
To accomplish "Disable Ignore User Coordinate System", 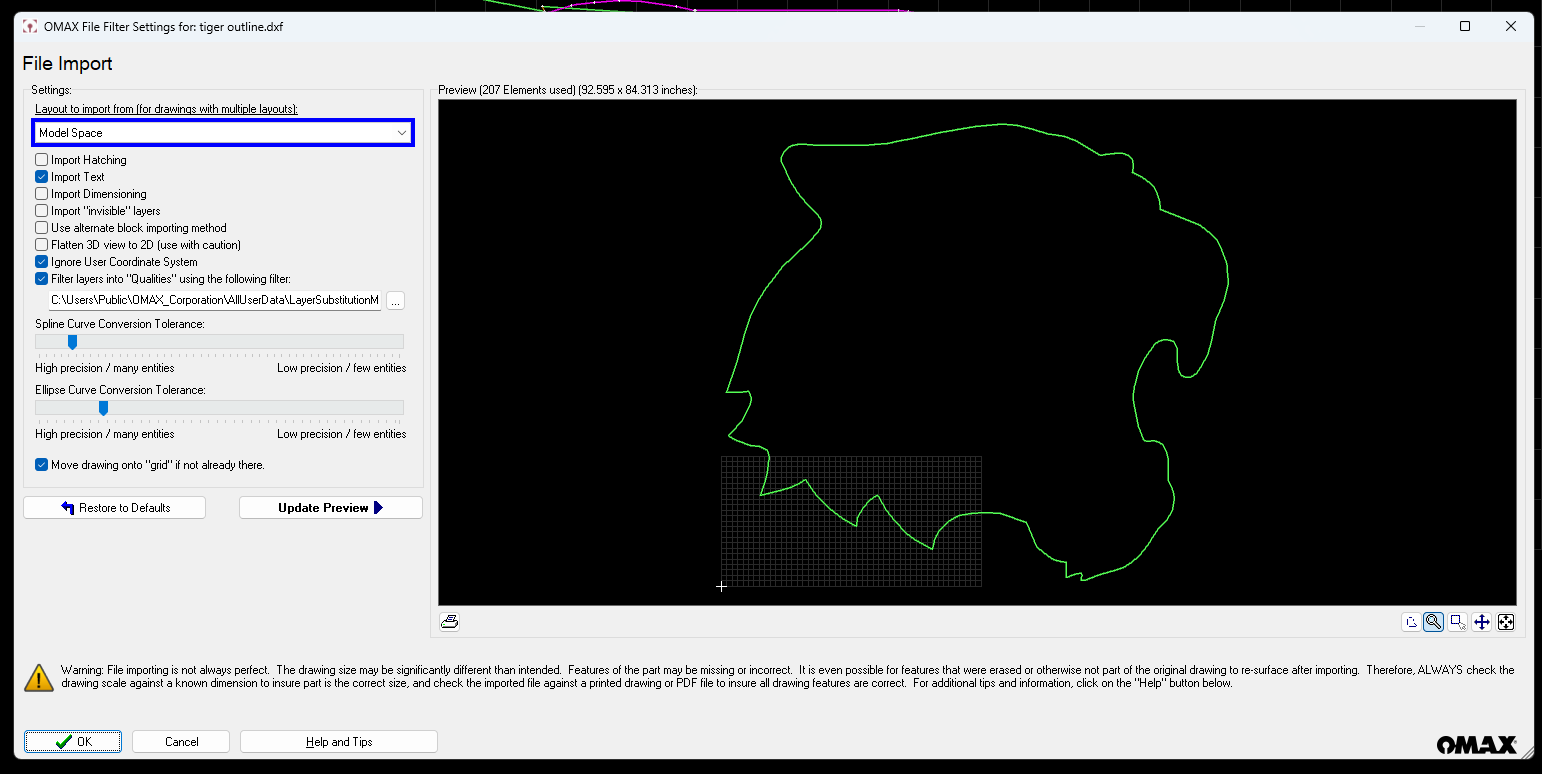I will [x=42, y=262].
